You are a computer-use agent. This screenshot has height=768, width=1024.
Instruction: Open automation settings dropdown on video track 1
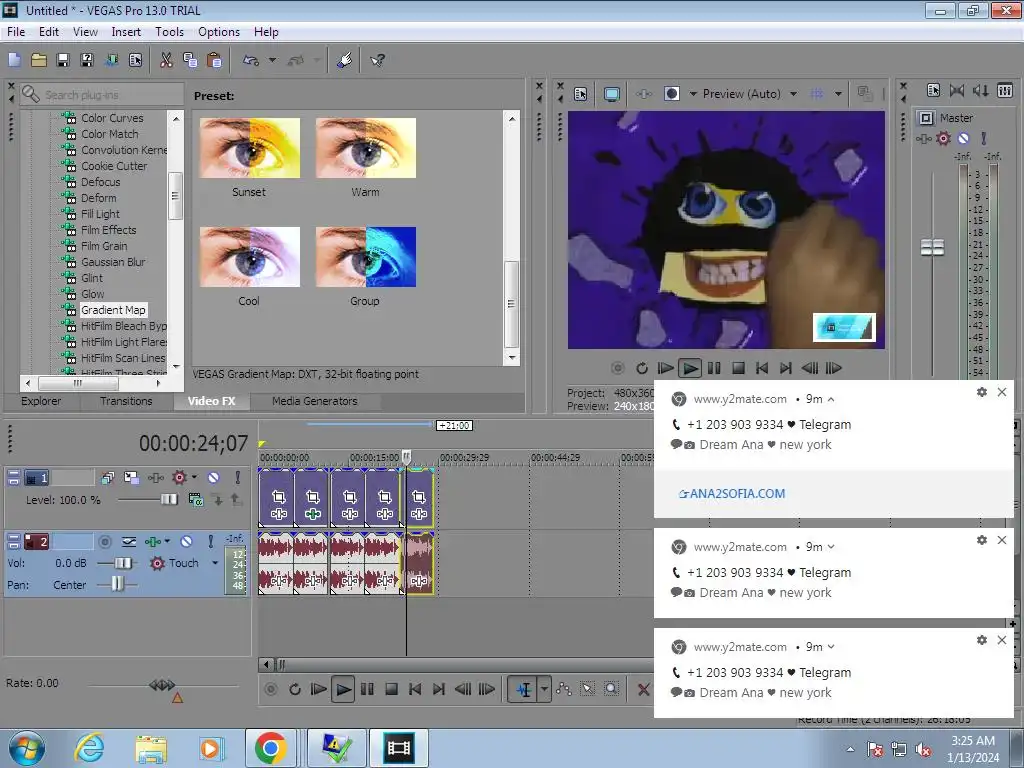195,477
